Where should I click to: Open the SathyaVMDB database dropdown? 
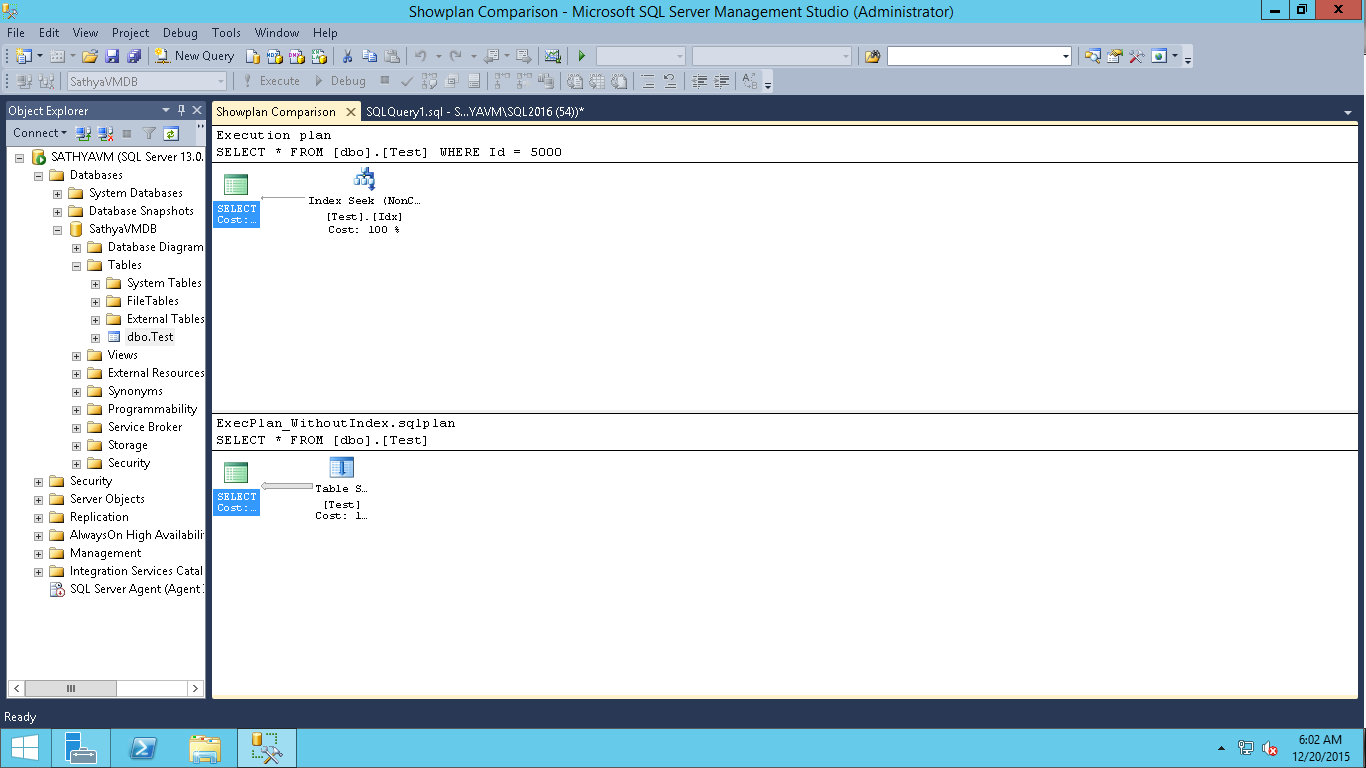221,81
